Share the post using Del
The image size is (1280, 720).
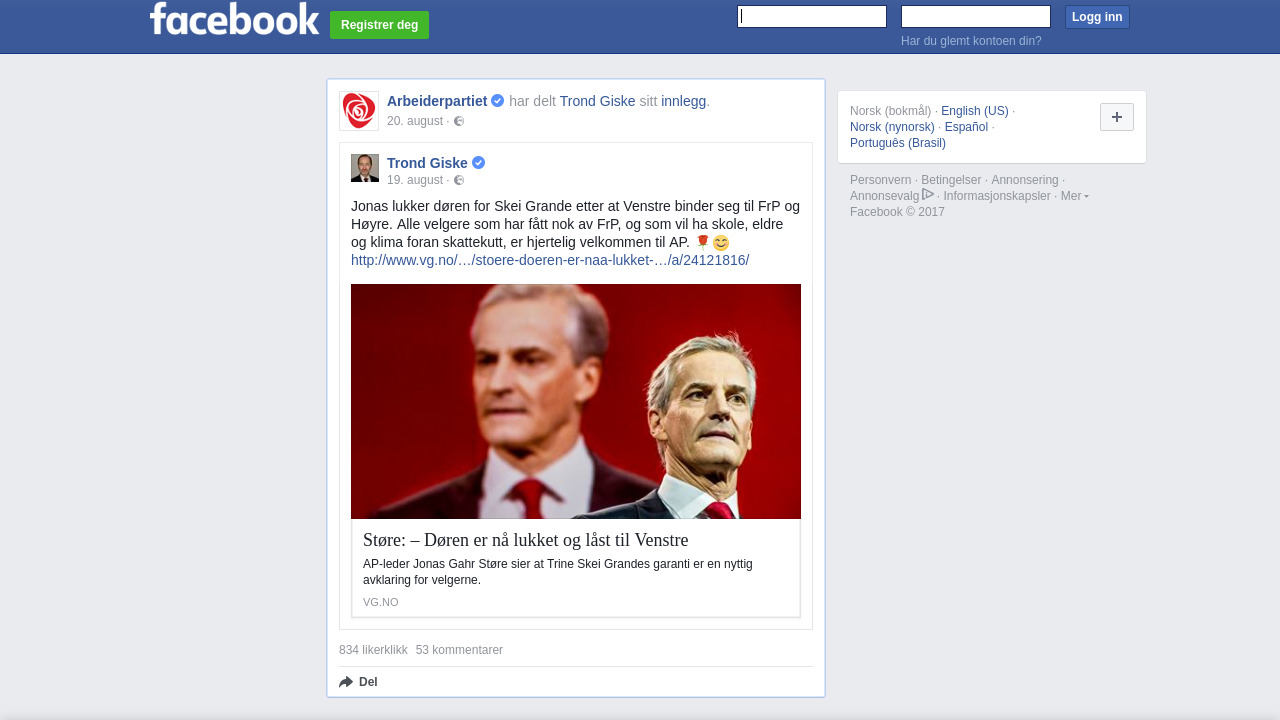point(358,682)
